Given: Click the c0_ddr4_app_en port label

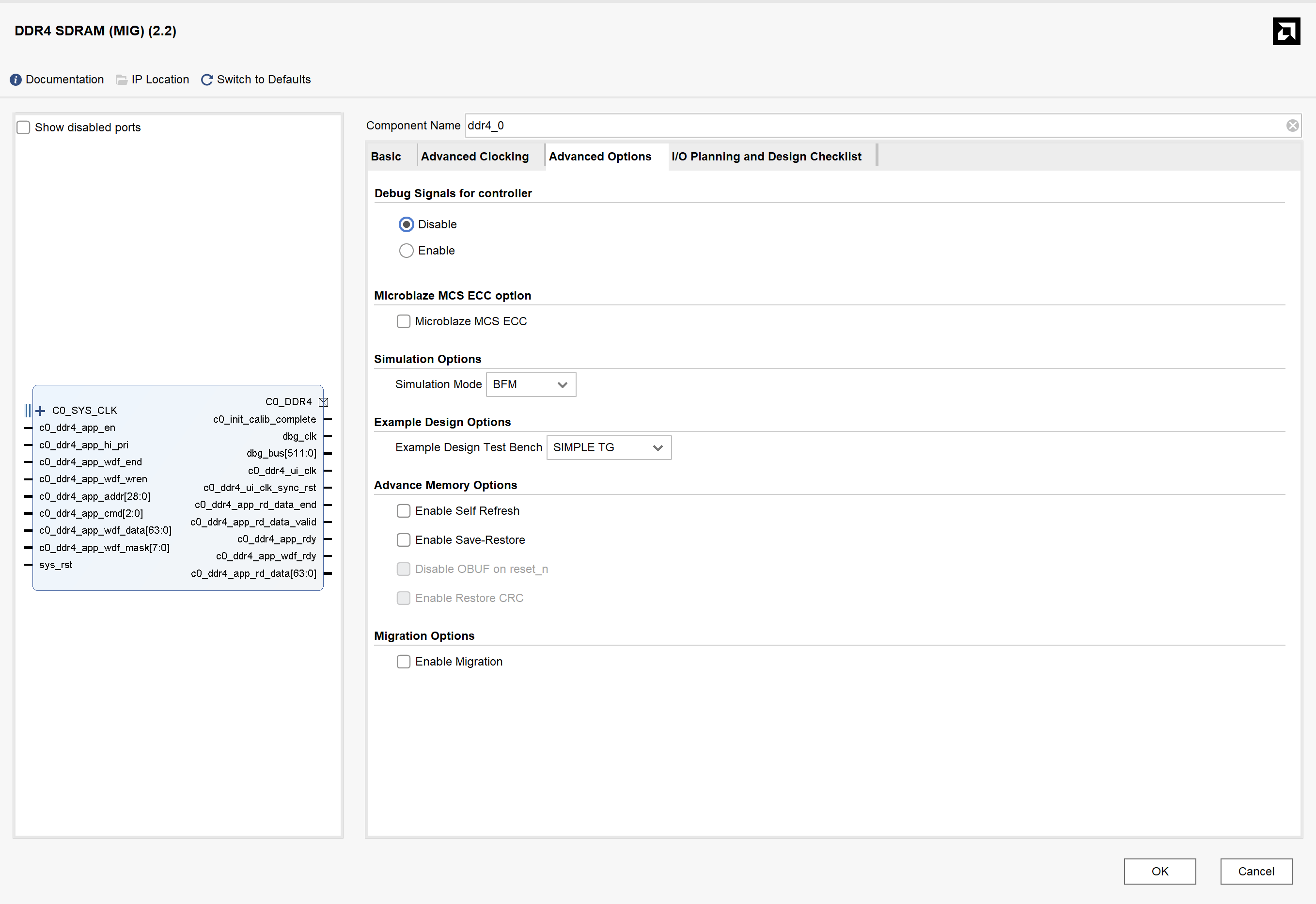Looking at the screenshot, I should pos(77,428).
